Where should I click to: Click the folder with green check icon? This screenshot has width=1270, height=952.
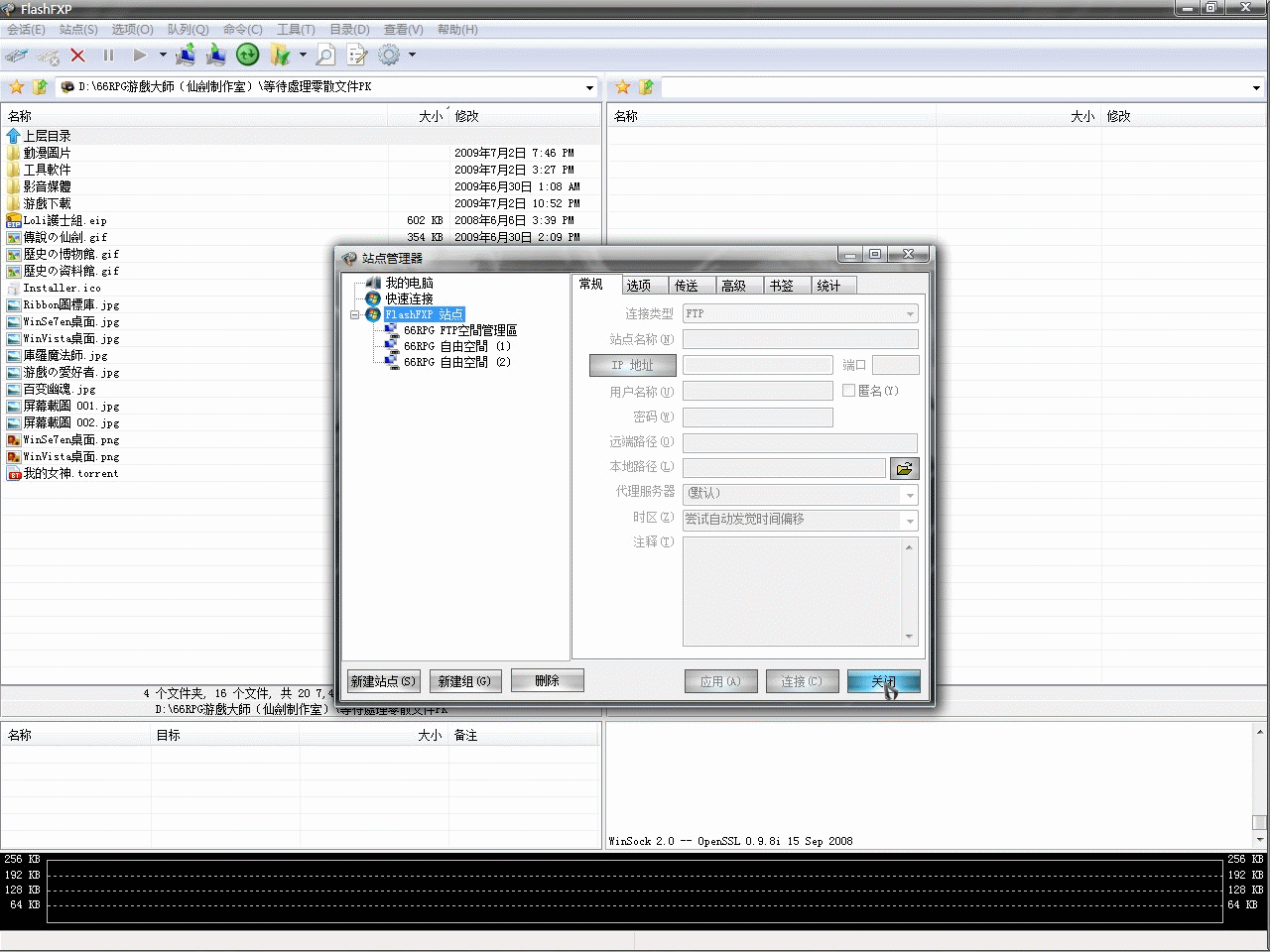[280, 56]
